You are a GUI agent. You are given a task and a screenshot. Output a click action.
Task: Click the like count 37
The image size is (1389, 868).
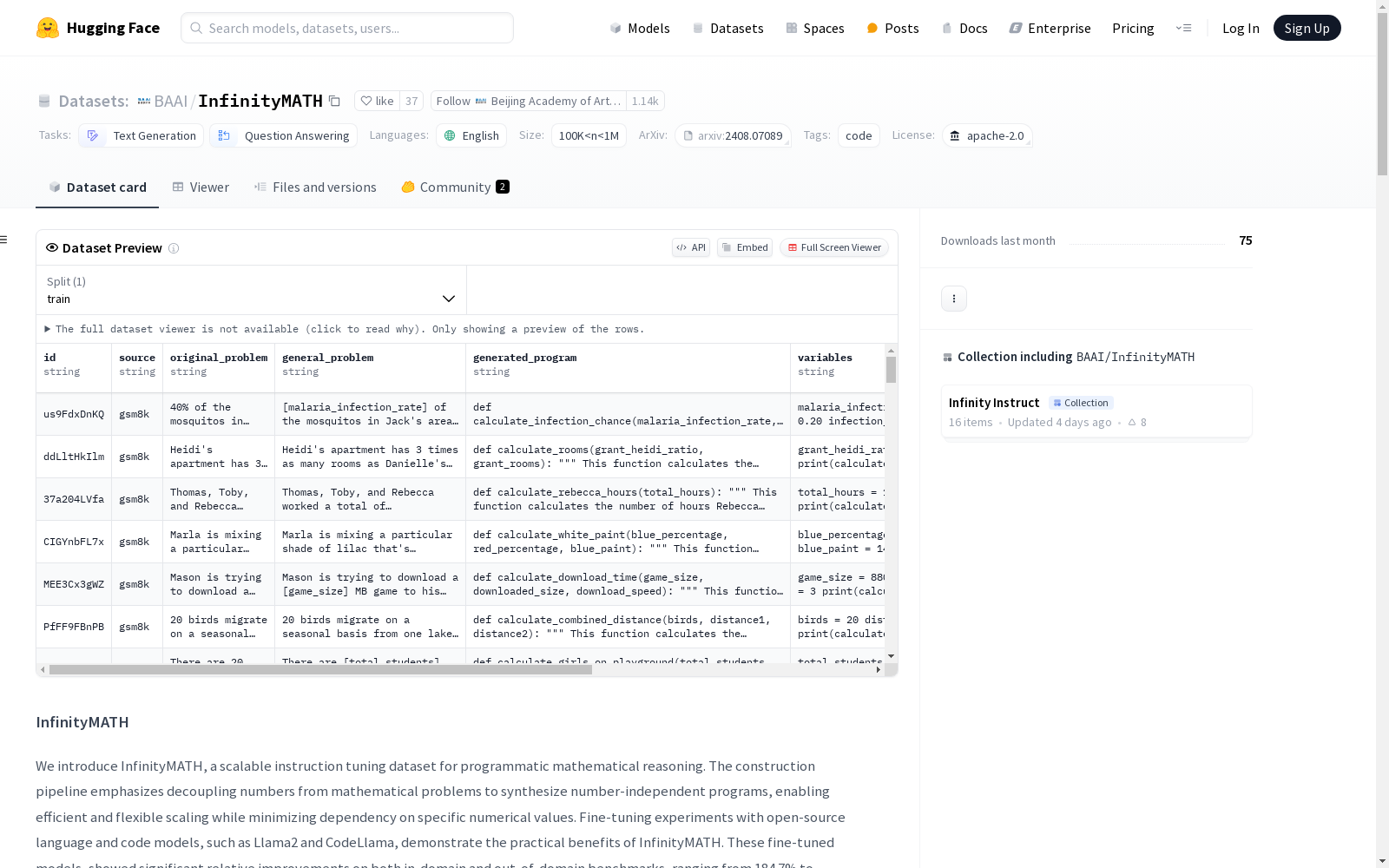click(411, 101)
